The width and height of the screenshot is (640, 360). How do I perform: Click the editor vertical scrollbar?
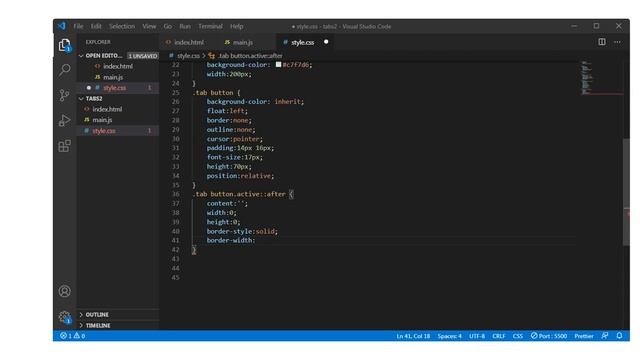(626, 192)
